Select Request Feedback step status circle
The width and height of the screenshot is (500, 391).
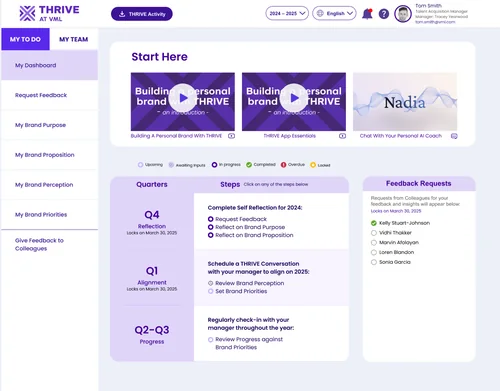pos(210,219)
